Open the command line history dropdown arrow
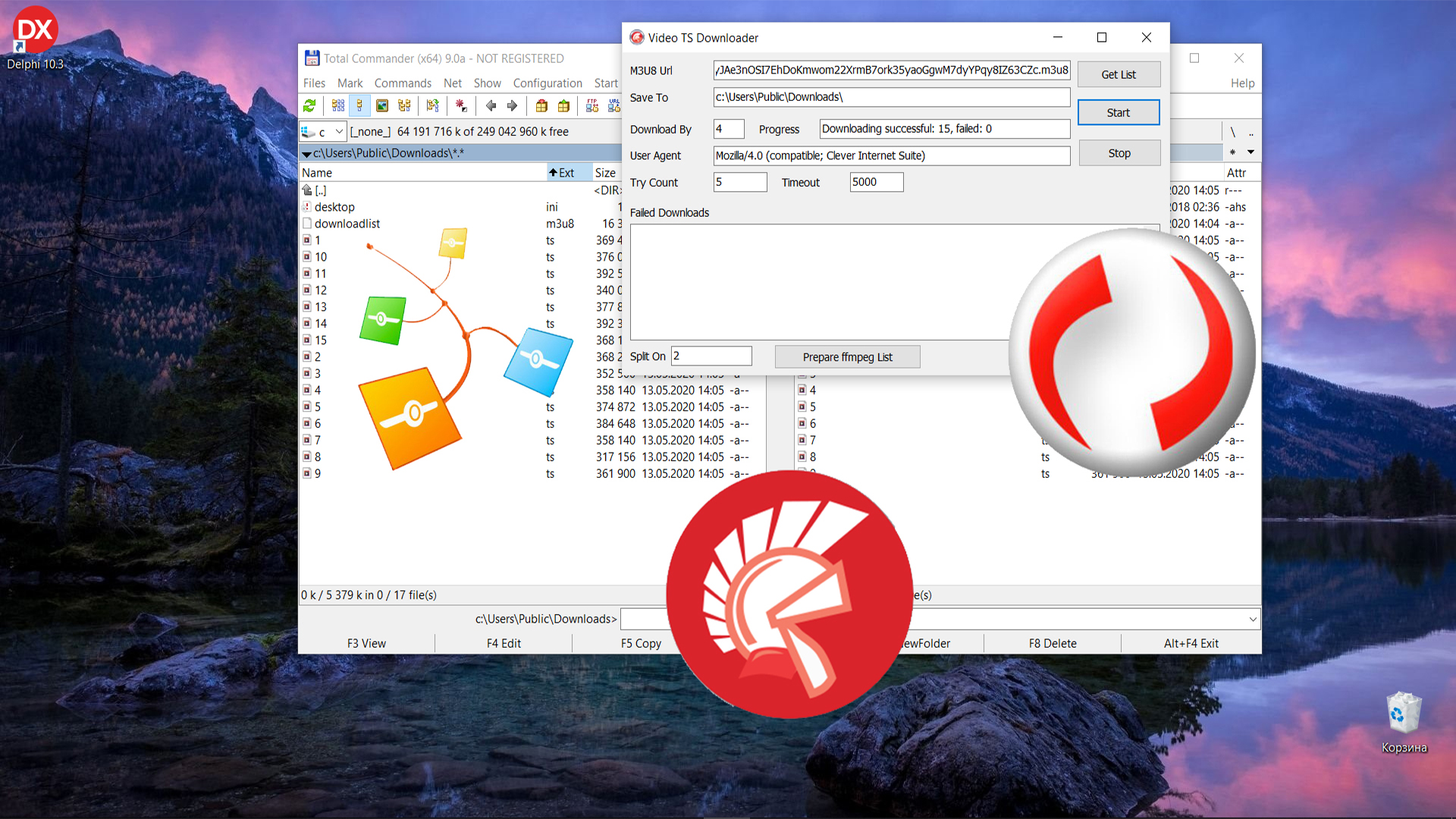Image resolution: width=1456 pixels, height=819 pixels. [1253, 620]
